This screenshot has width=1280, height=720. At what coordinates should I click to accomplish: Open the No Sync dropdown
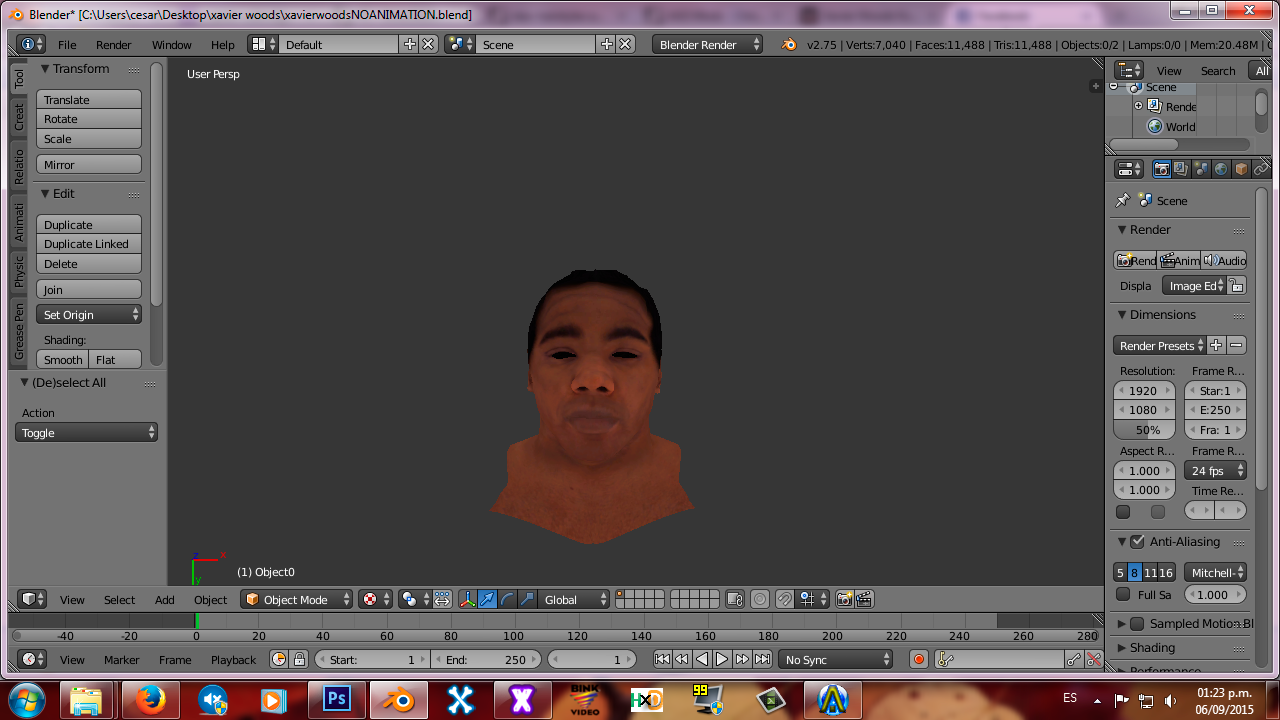[x=836, y=659]
